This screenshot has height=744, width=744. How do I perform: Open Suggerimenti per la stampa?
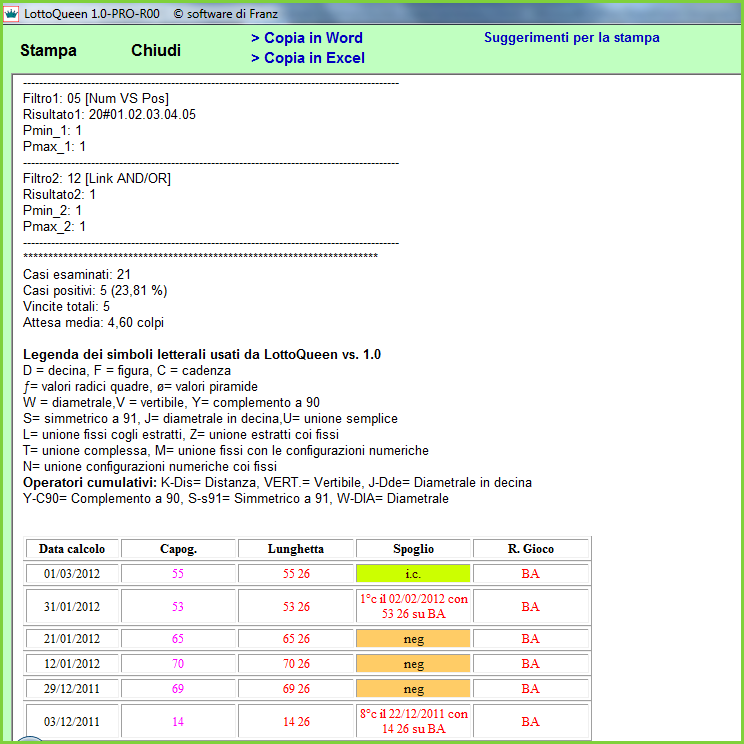pos(571,37)
